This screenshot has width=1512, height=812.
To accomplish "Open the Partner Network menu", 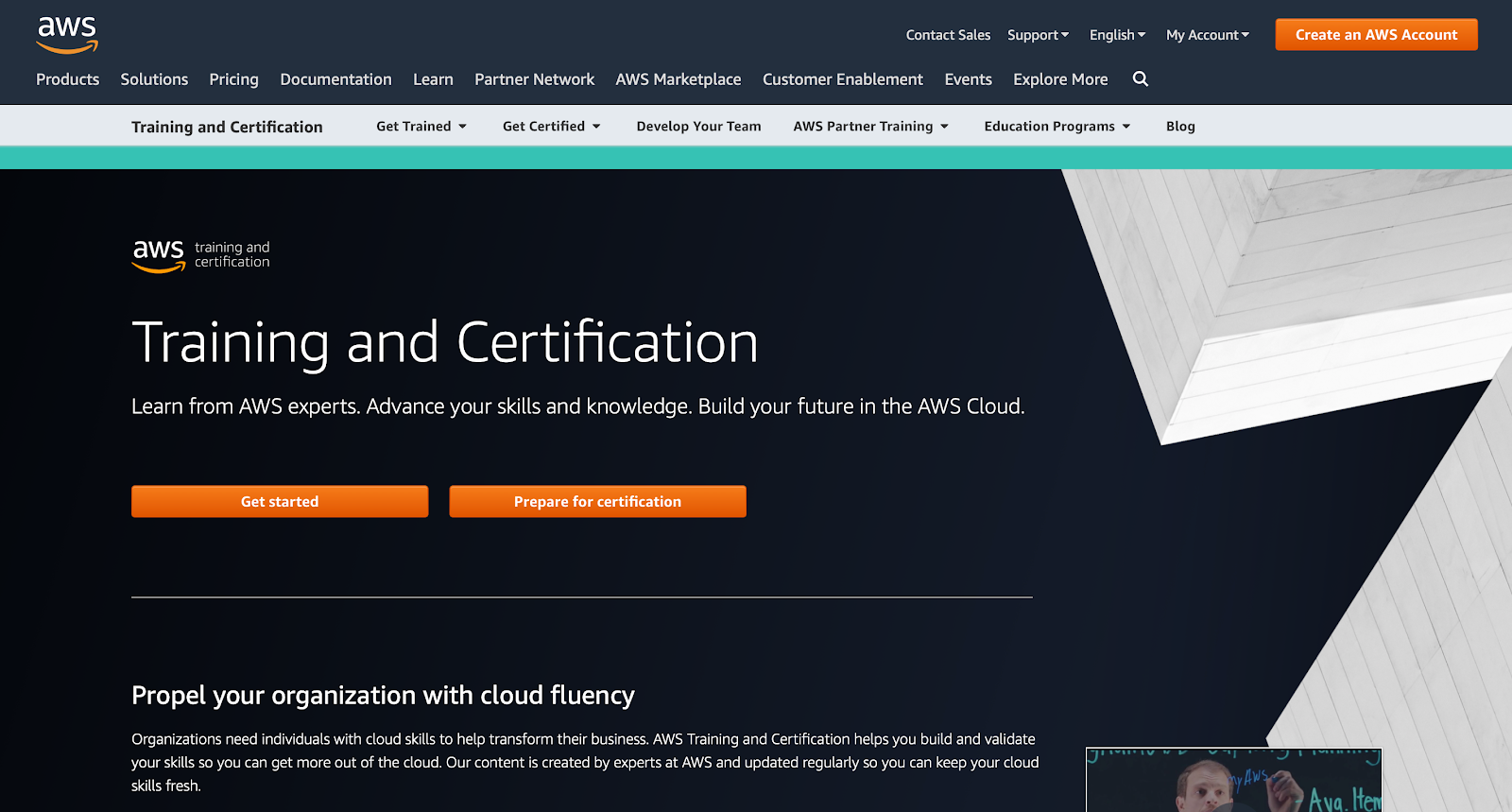I will coord(535,79).
